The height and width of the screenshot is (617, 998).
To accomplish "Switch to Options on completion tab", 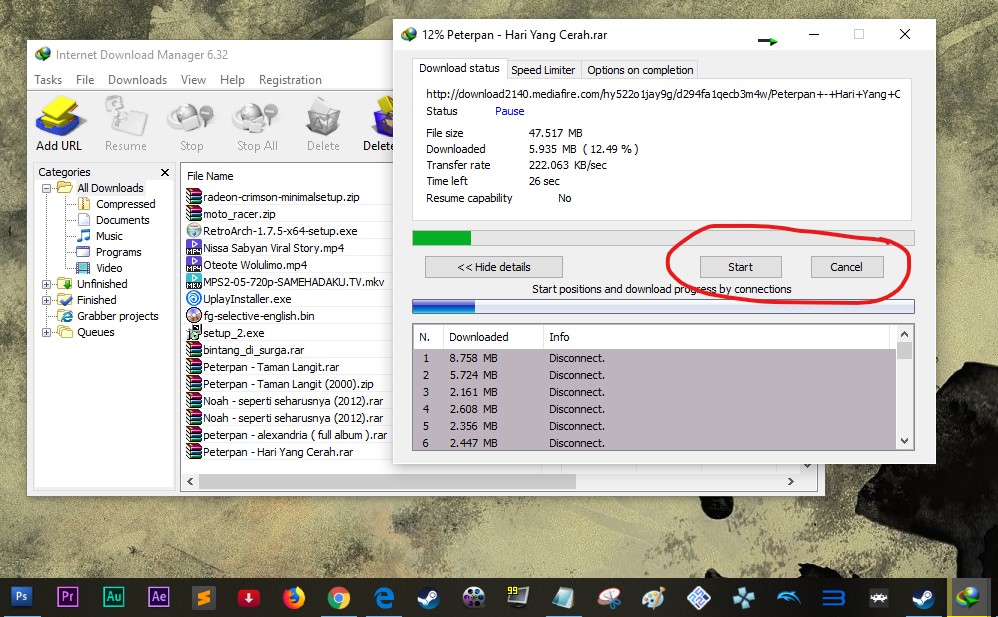I will point(640,70).
